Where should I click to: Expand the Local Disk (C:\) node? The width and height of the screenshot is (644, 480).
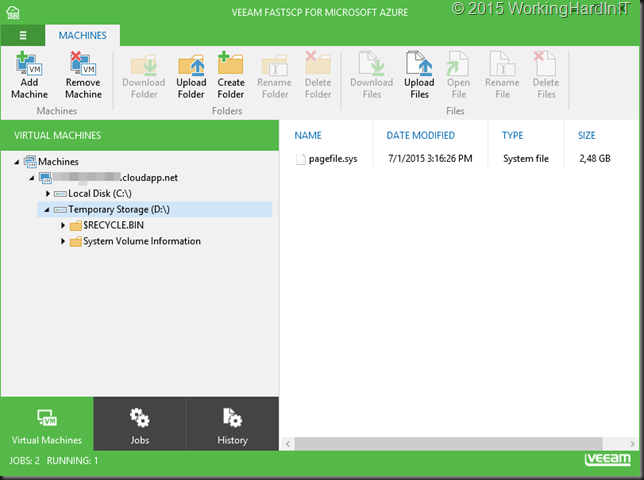48,193
